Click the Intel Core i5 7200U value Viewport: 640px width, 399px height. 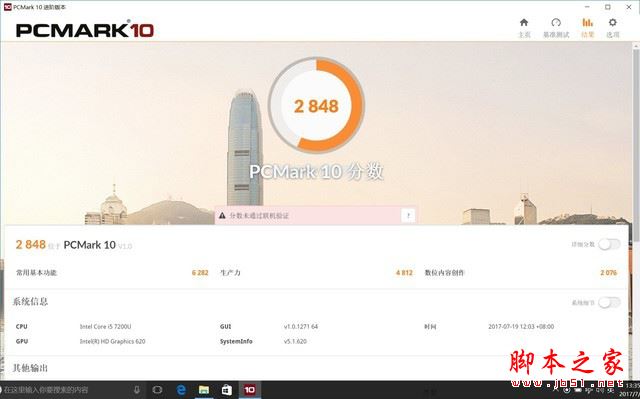point(105,326)
